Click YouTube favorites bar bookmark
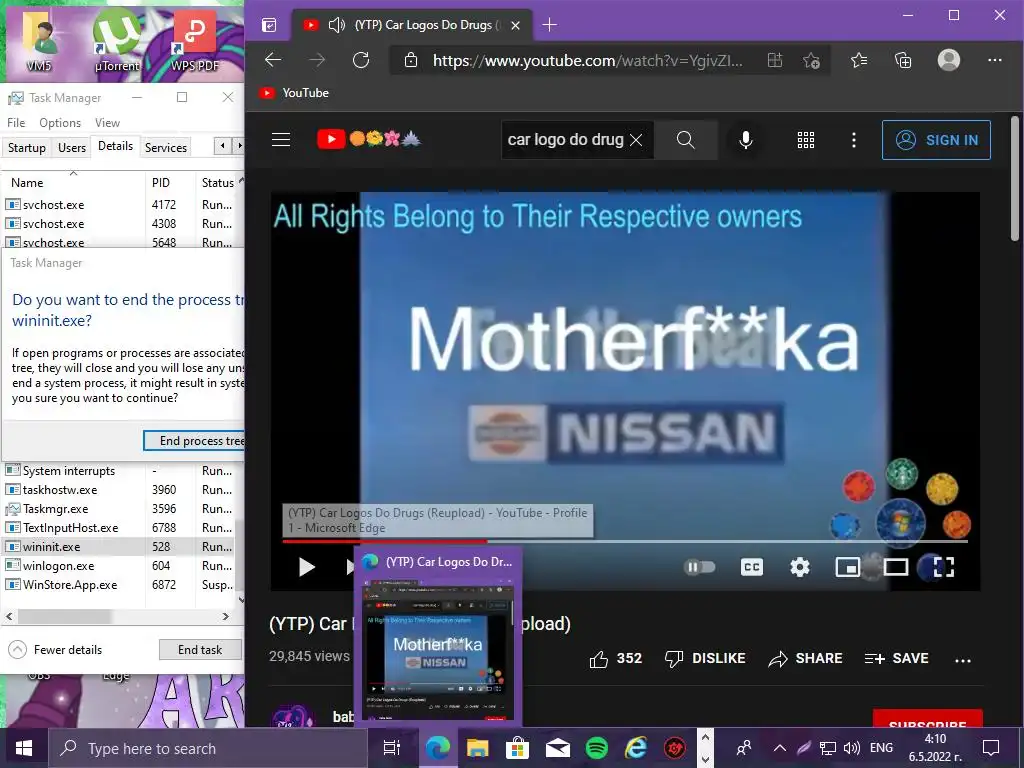Image resolution: width=1024 pixels, height=768 pixels. coord(294,93)
